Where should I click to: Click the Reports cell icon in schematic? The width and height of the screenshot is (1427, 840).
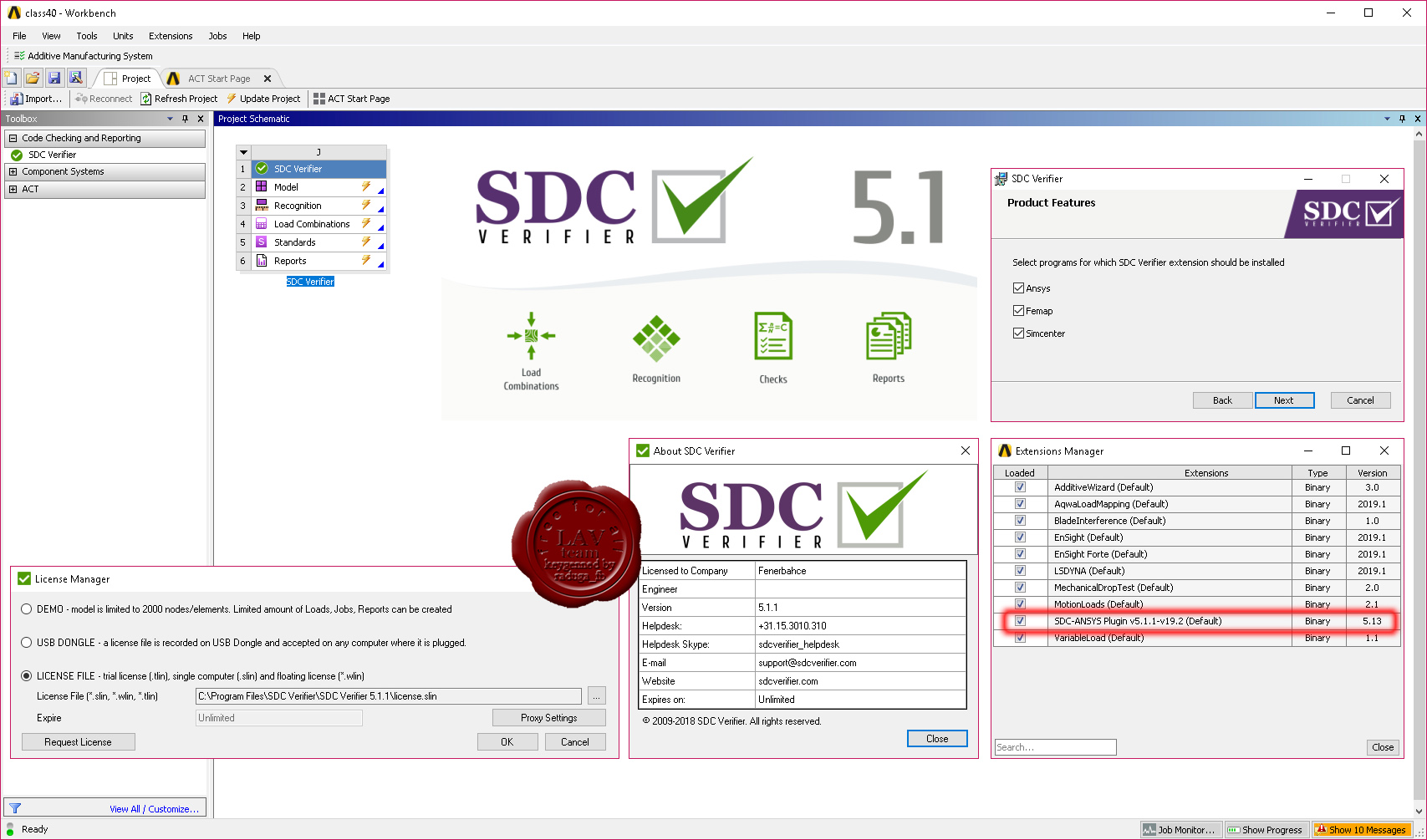[x=261, y=261]
